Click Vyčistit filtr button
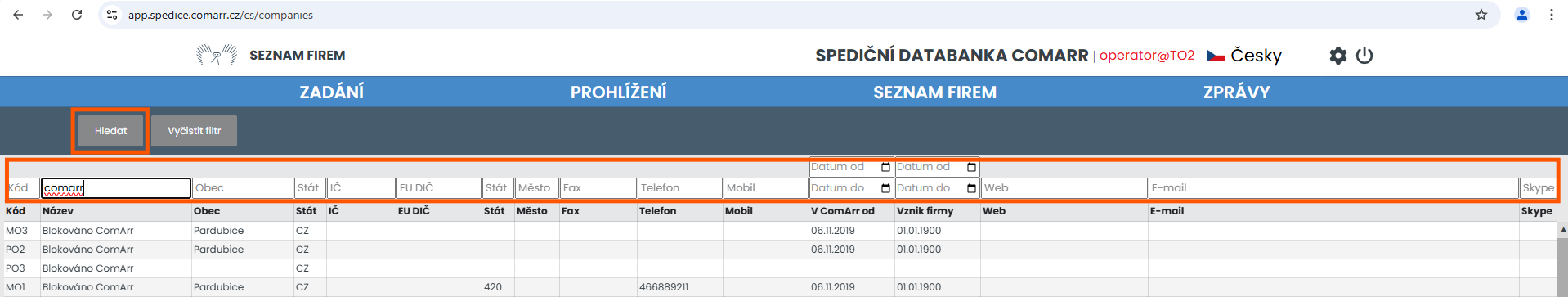This screenshot has height=297, width=1568. click(x=195, y=131)
